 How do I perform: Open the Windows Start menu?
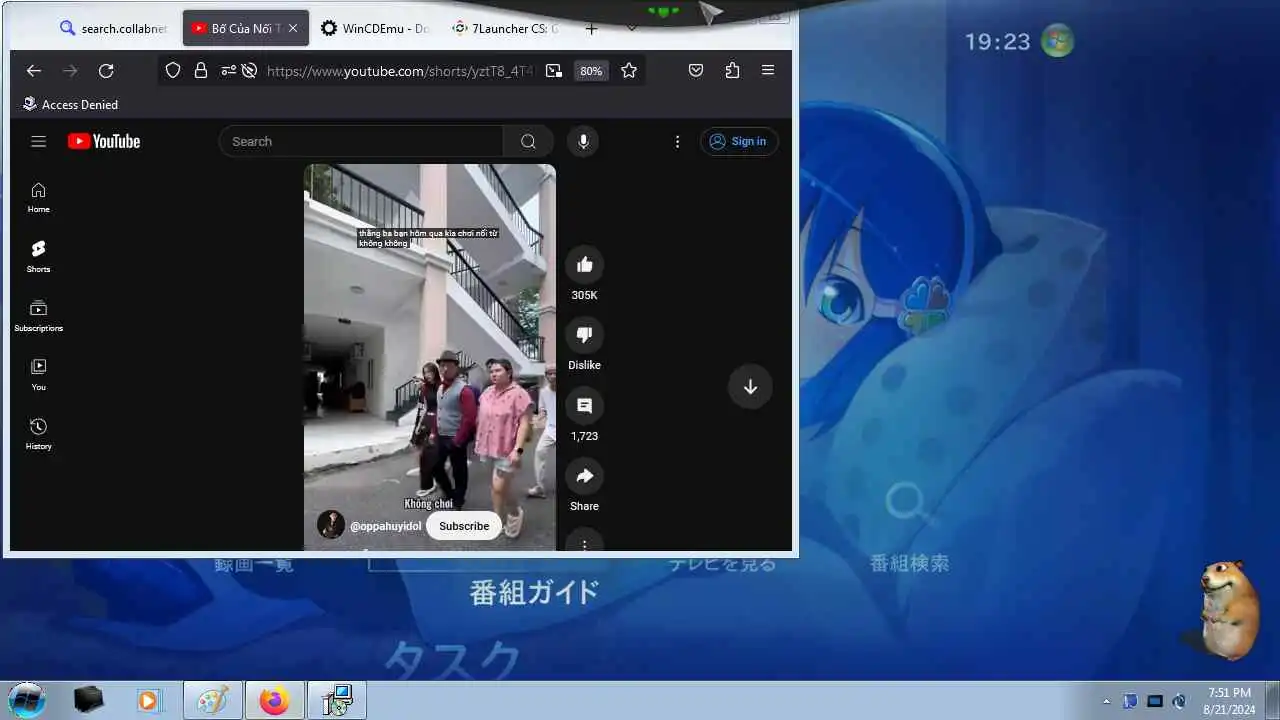pyautogui.click(x=27, y=699)
